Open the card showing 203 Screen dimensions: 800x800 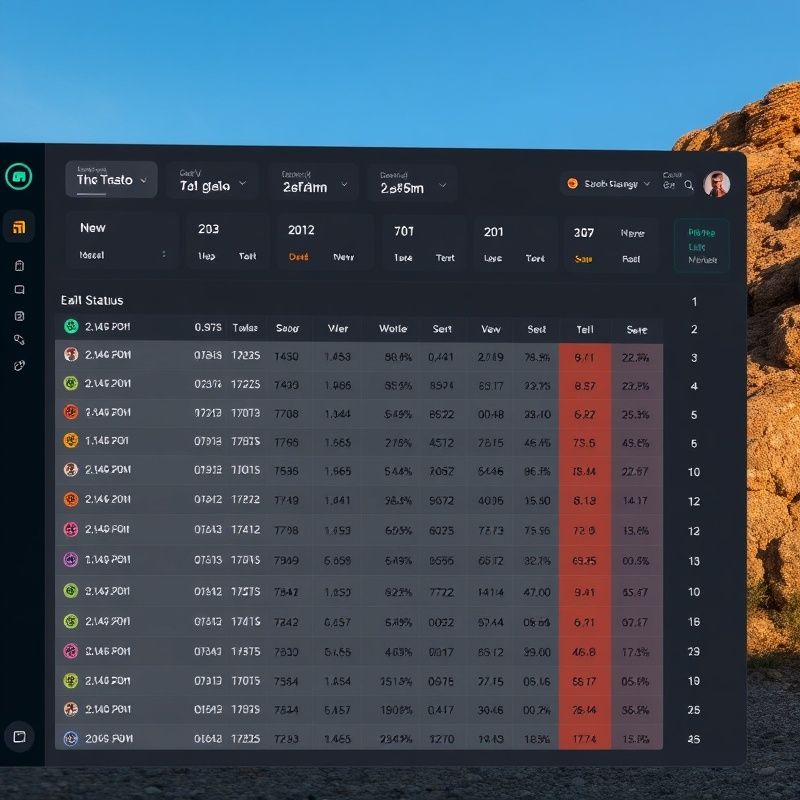pyautogui.click(x=227, y=242)
